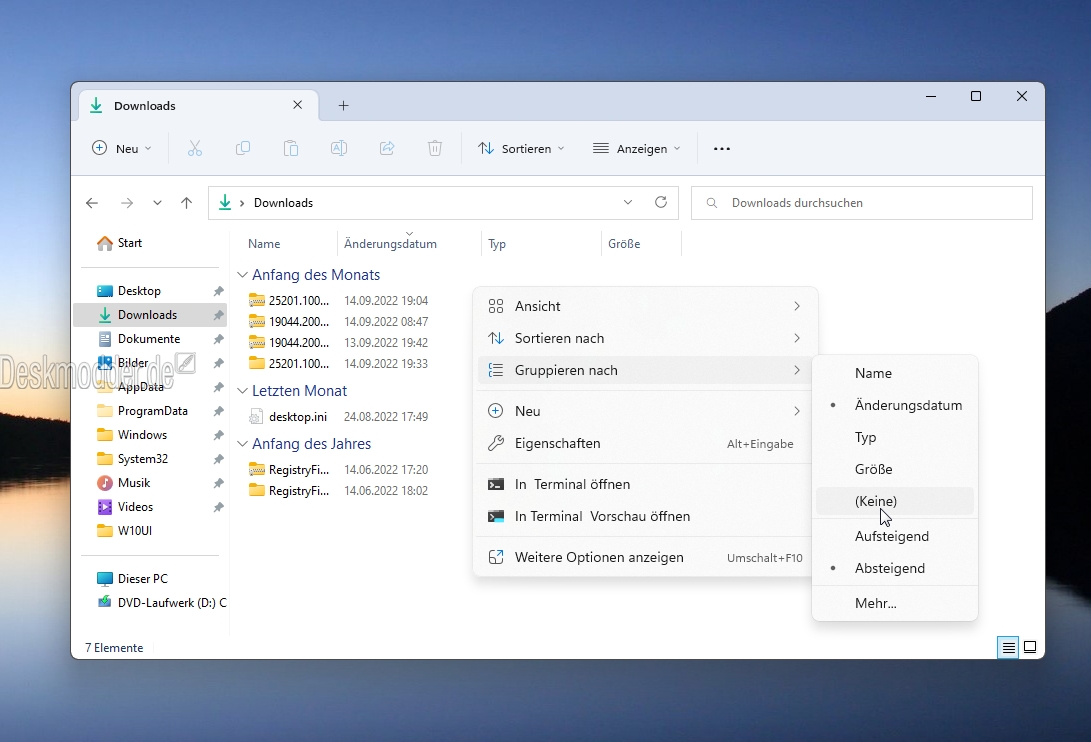Open recent locations dropdown arrow
1091x742 pixels.
[157, 203]
